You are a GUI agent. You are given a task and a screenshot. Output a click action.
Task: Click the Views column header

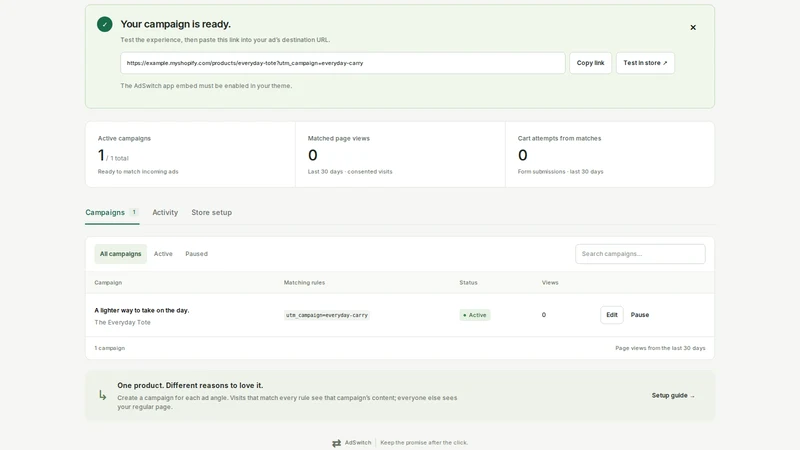550,283
